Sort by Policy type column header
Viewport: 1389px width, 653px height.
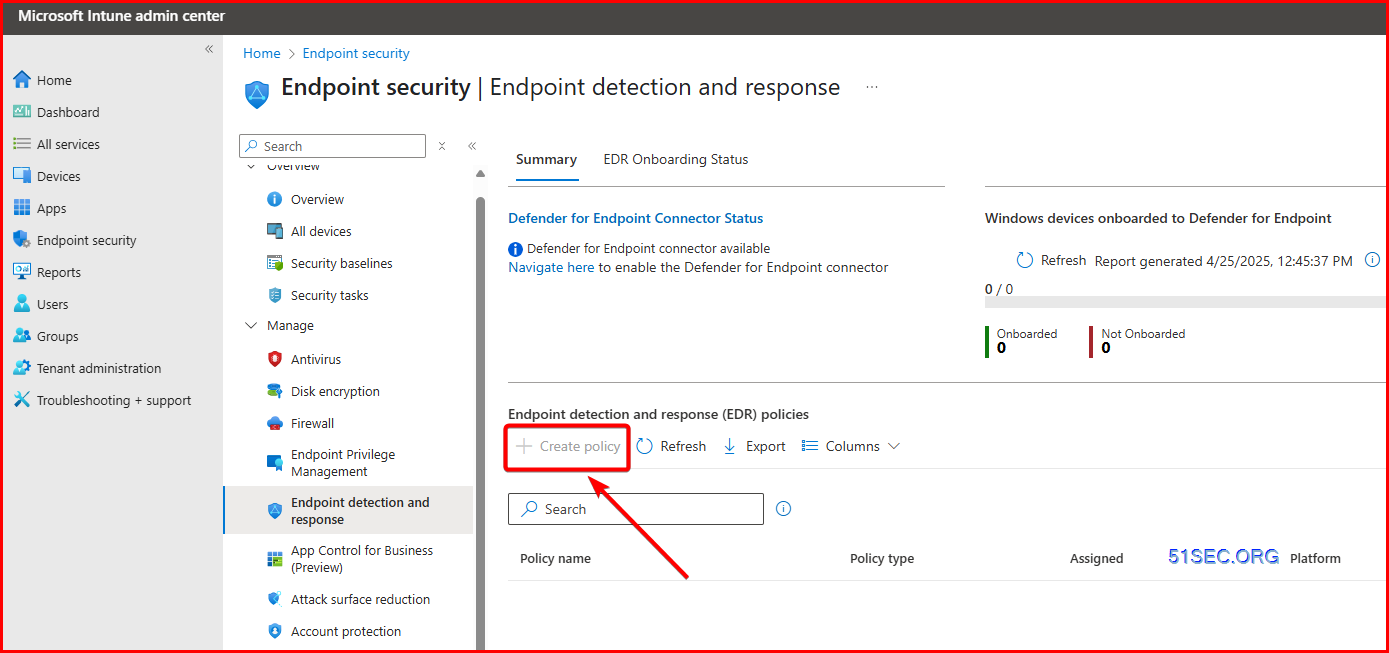tap(882, 558)
